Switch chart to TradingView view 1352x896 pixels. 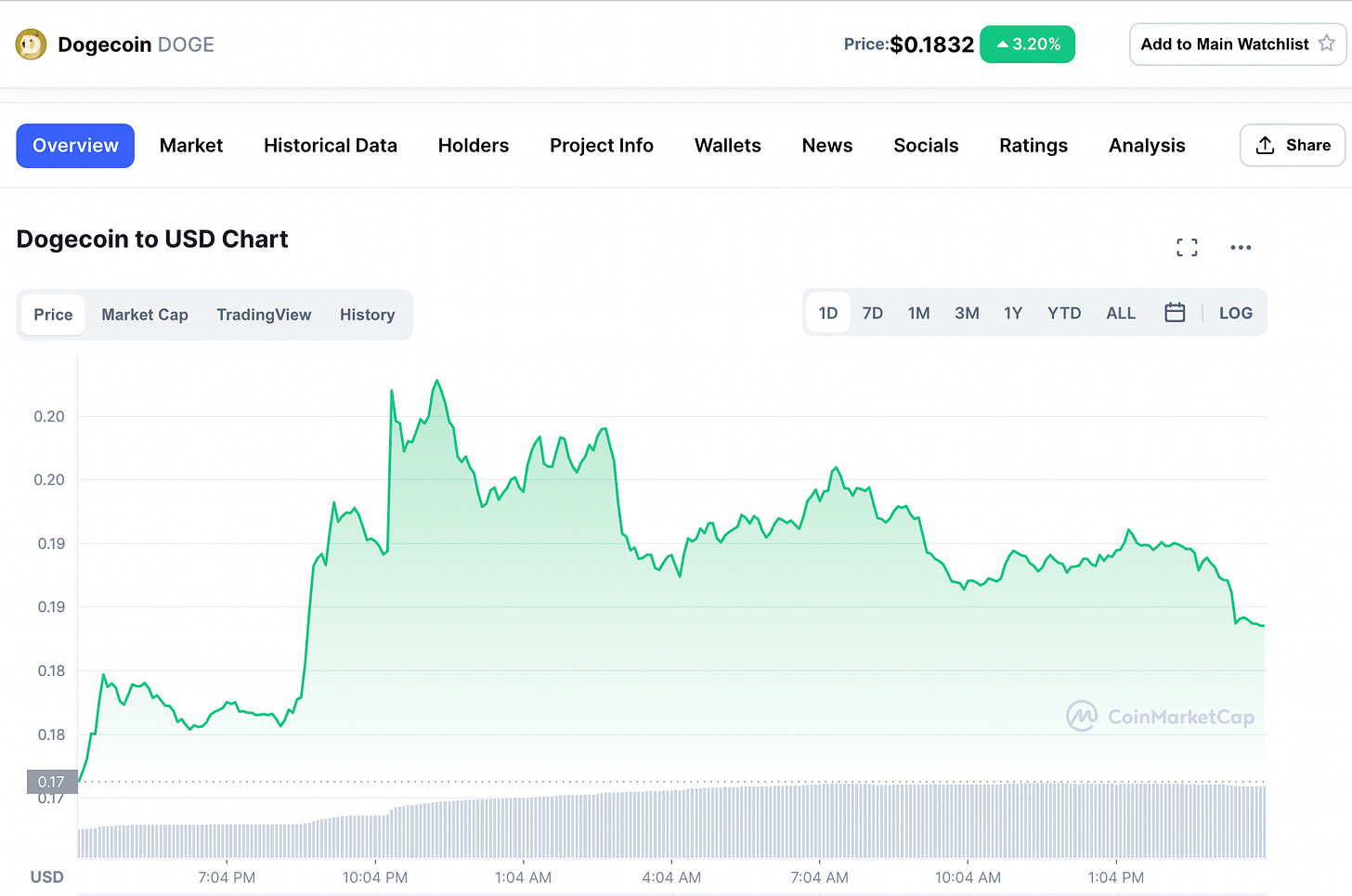coord(264,315)
